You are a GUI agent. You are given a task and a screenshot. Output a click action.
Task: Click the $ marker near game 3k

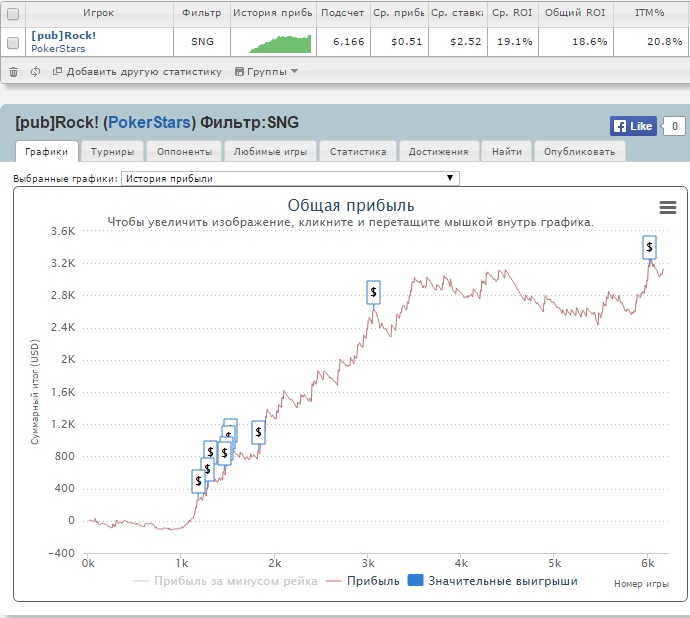tap(373, 292)
